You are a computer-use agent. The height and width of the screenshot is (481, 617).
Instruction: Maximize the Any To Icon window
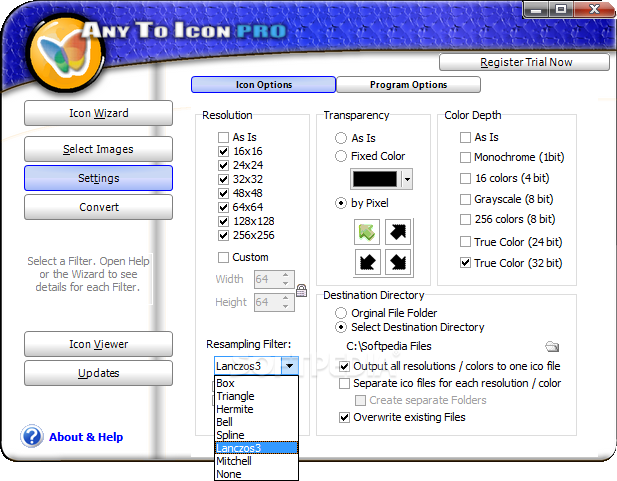[x=561, y=9]
